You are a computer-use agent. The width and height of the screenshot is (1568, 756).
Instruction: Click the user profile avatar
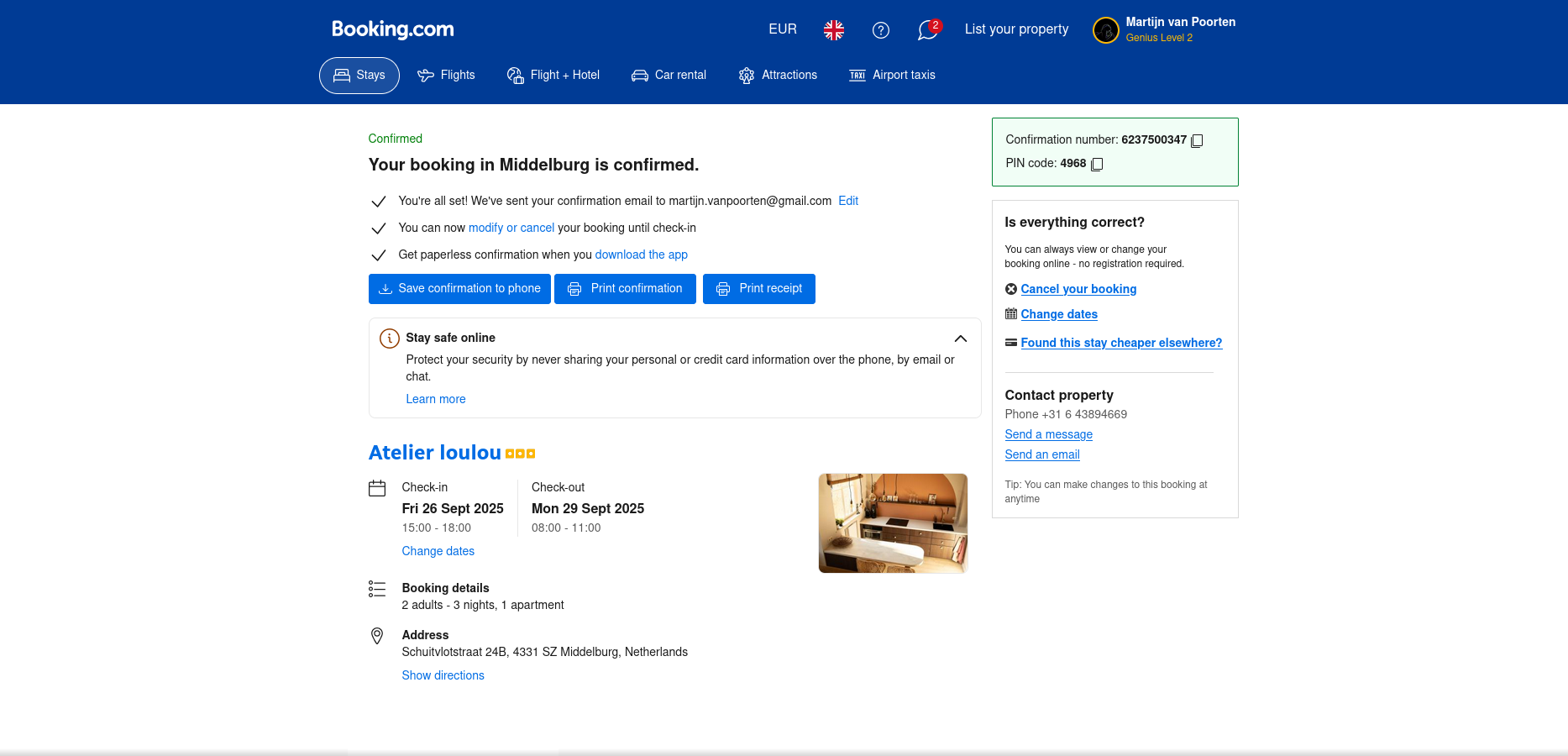(1105, 30)
